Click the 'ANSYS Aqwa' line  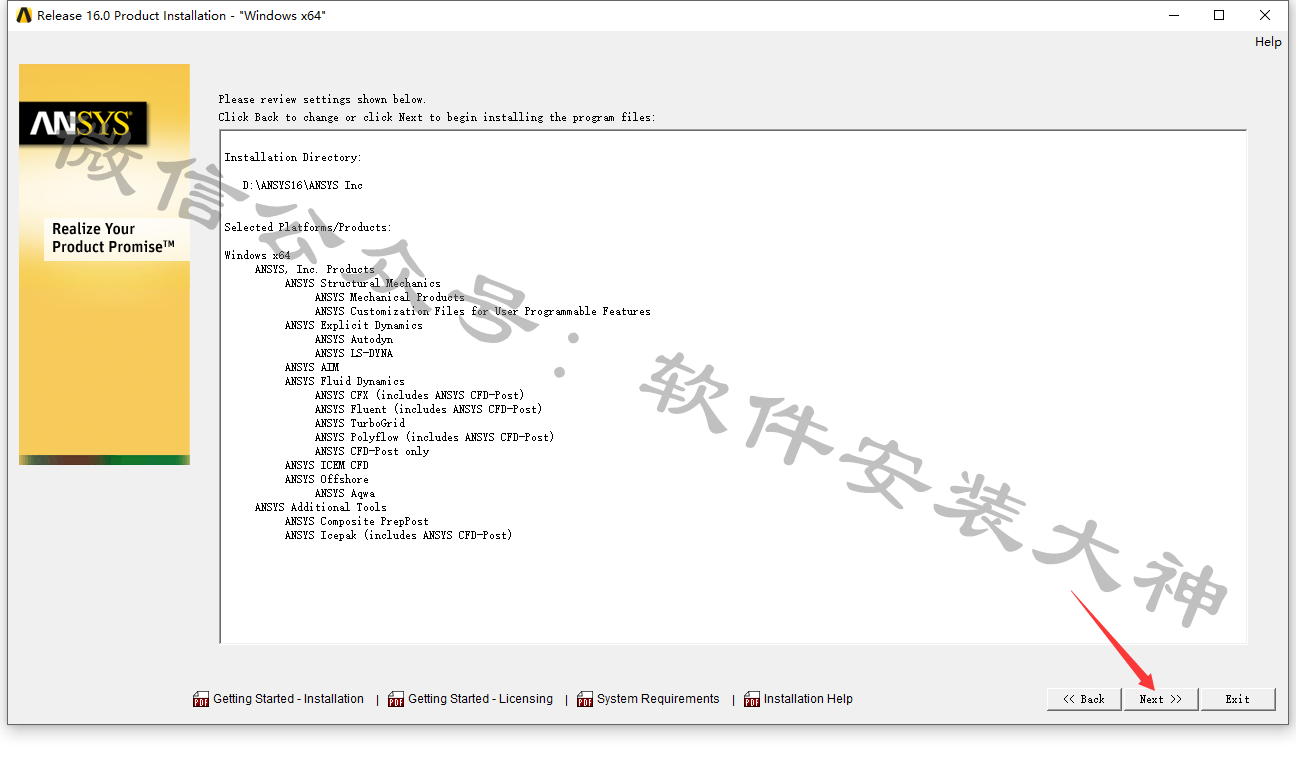[344, 494]
